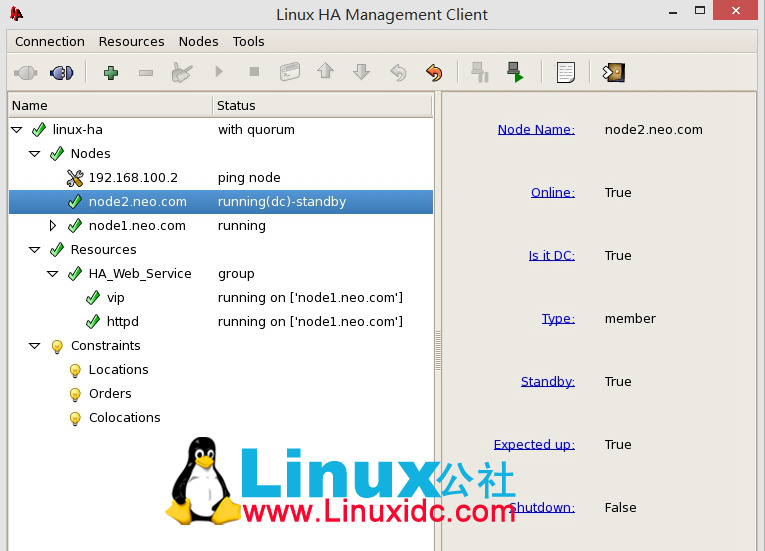765x551 pixels.
Task: Select the httpd resource row
Action: (123, 322)
